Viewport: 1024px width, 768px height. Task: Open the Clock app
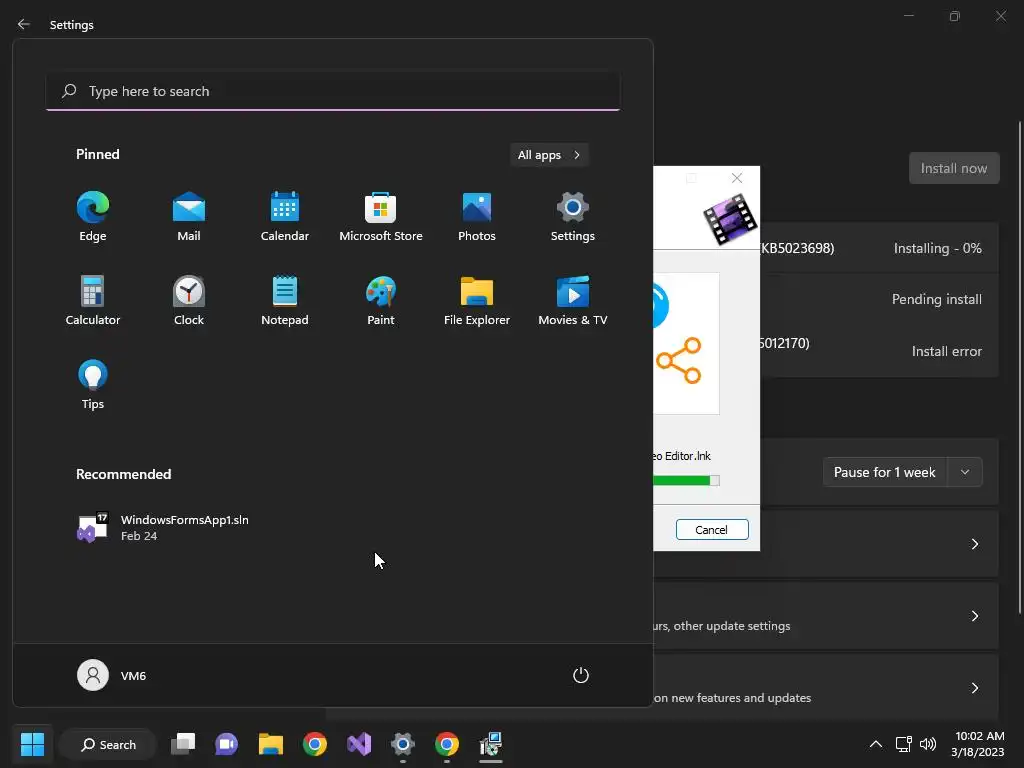189,300
